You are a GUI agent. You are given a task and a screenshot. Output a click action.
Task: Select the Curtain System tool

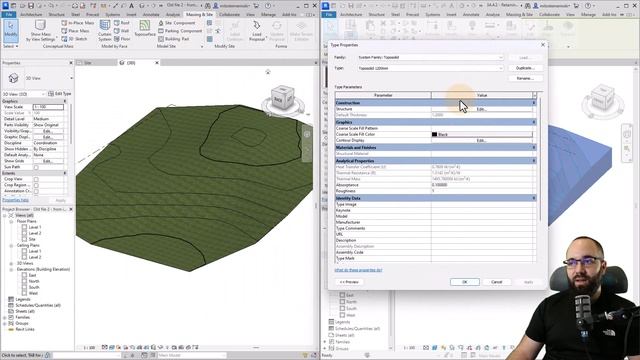105,30
